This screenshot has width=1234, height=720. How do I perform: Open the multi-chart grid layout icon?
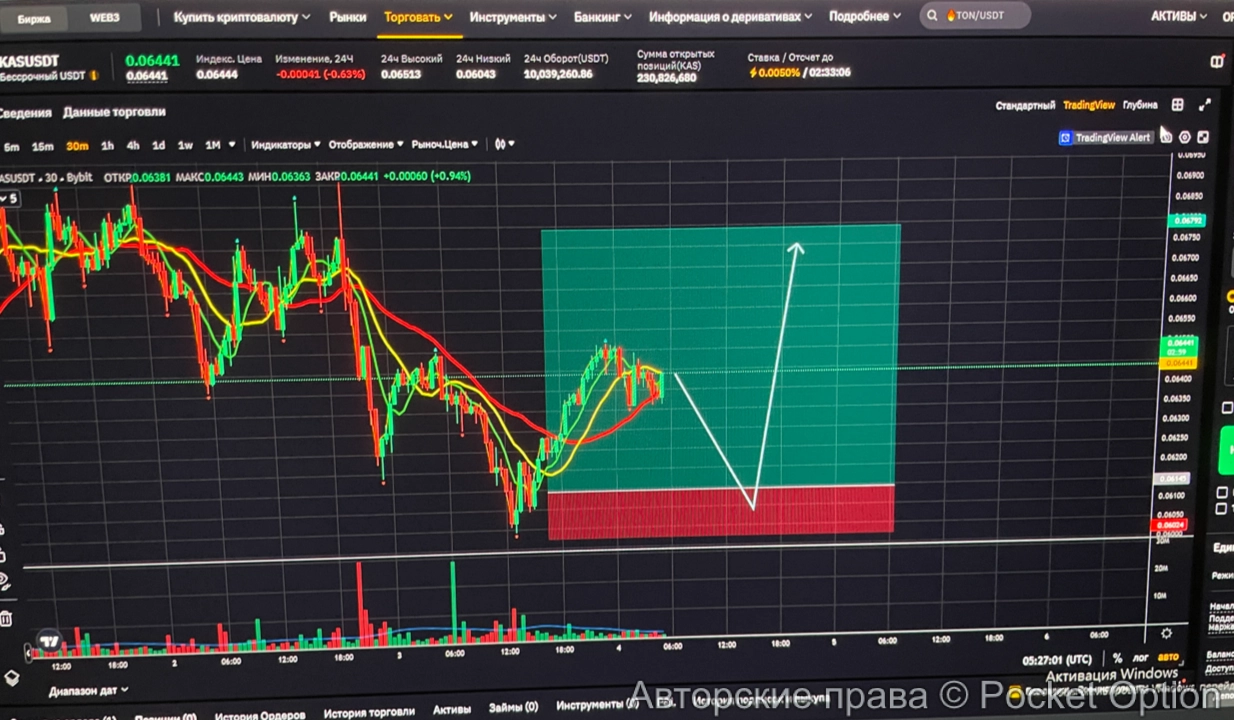click(x=1178, y=105)
